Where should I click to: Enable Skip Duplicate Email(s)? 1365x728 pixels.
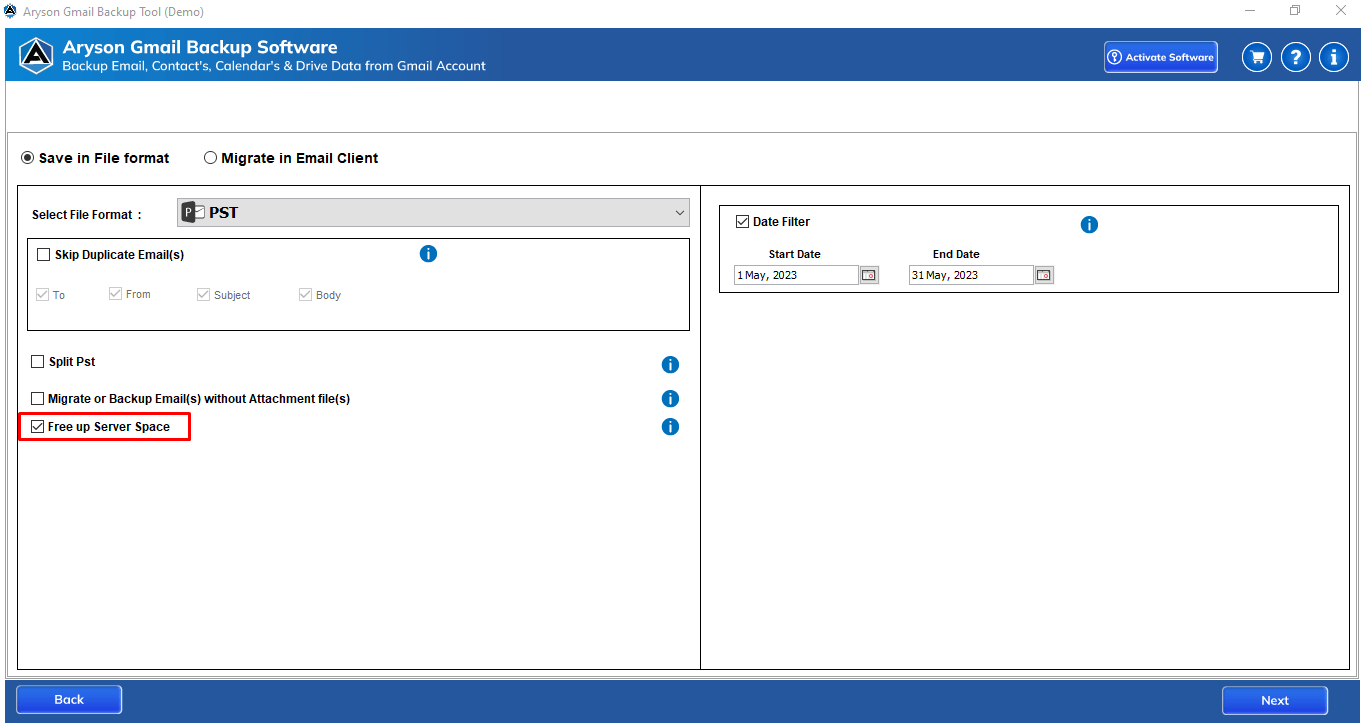point(44,255)
